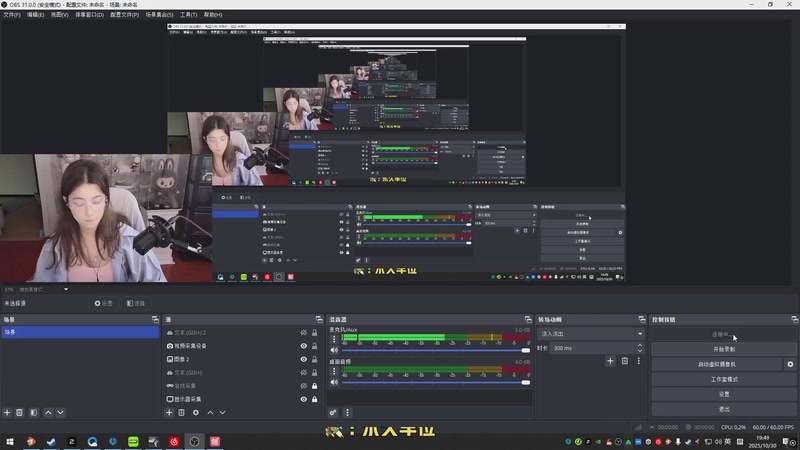
Task: Hide the 视频采集设备 source
Action: pos(304,346)
